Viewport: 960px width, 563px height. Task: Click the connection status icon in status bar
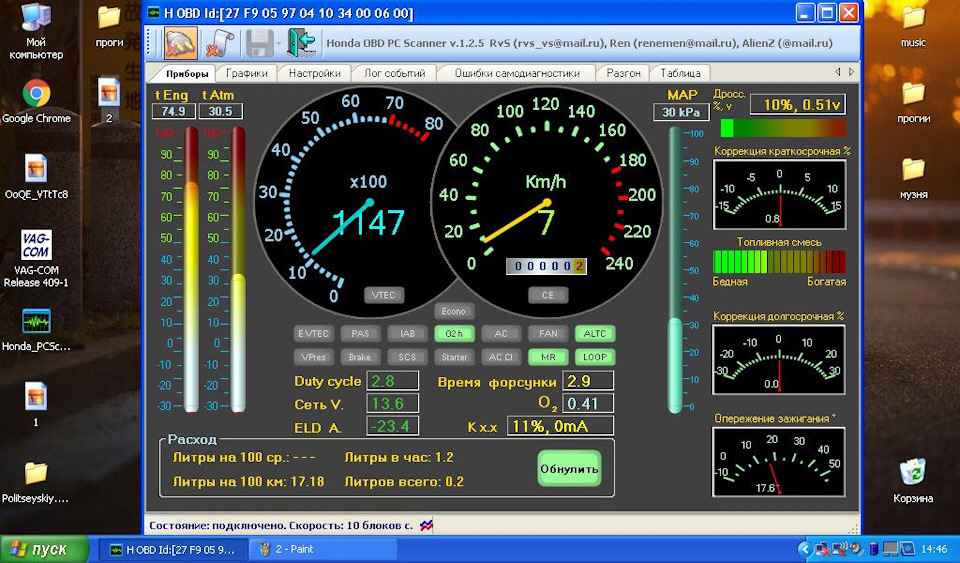426,525
